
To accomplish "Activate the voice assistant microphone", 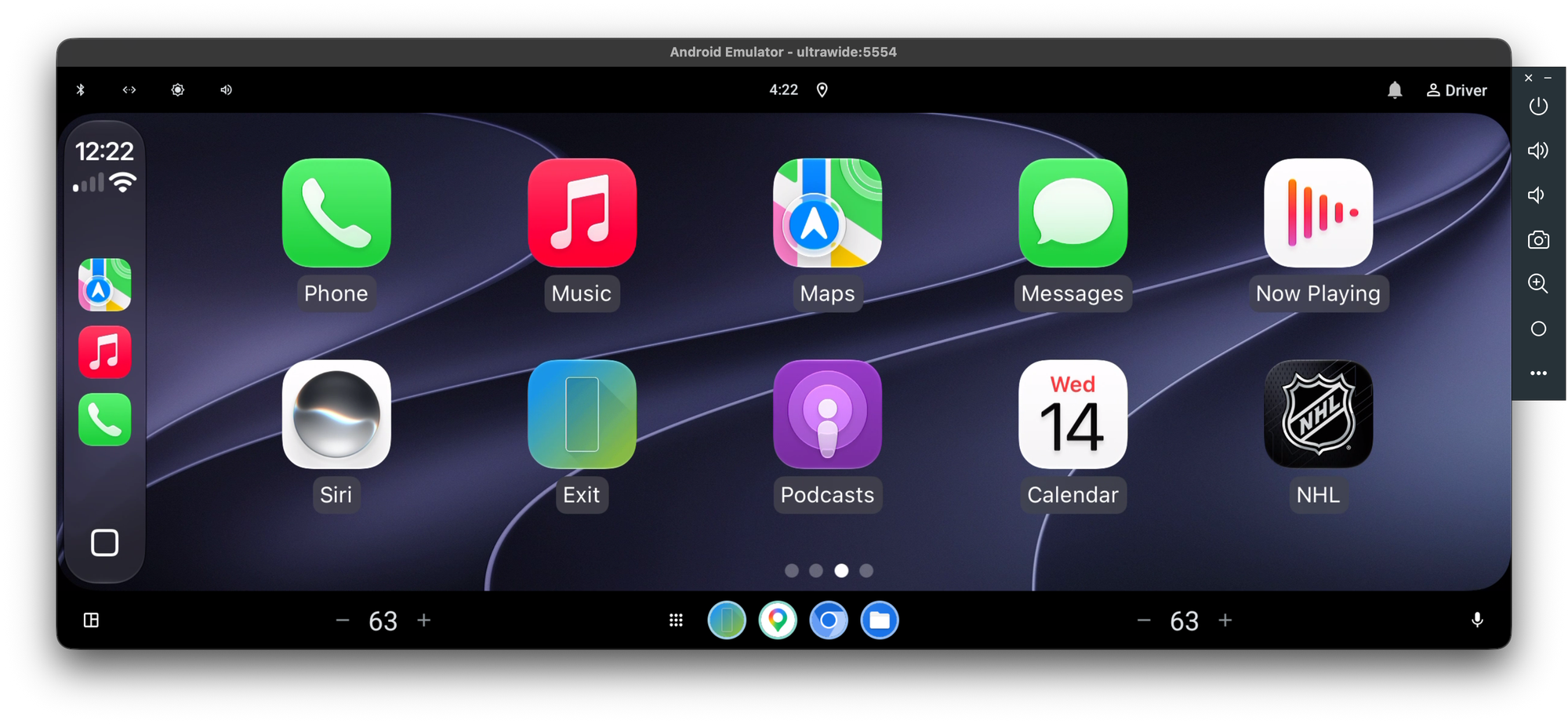I will point(1477,620).
